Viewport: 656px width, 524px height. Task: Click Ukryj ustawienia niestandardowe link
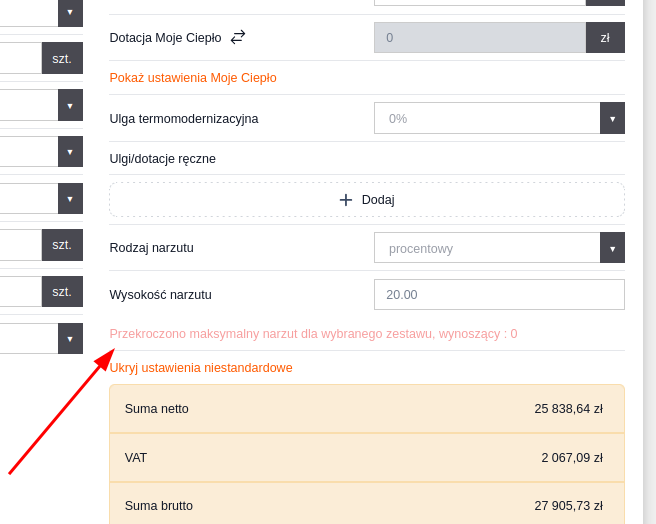(201, 368)
